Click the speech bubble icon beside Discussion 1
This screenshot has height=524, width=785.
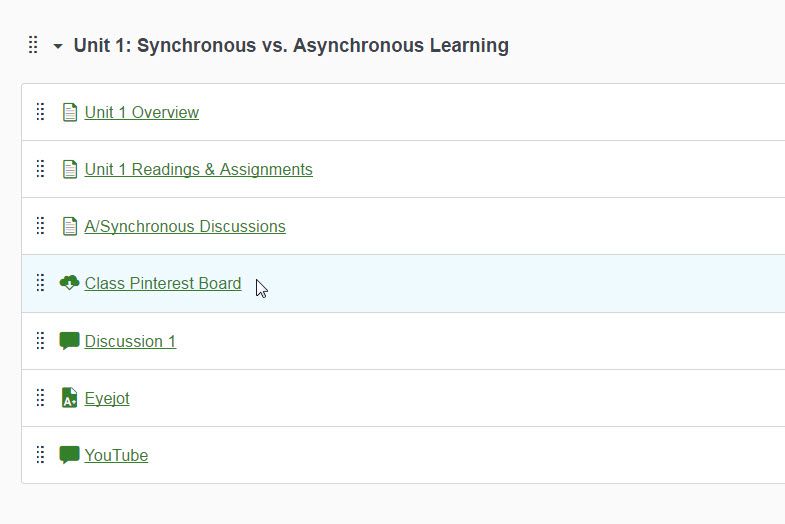point(69,341)
